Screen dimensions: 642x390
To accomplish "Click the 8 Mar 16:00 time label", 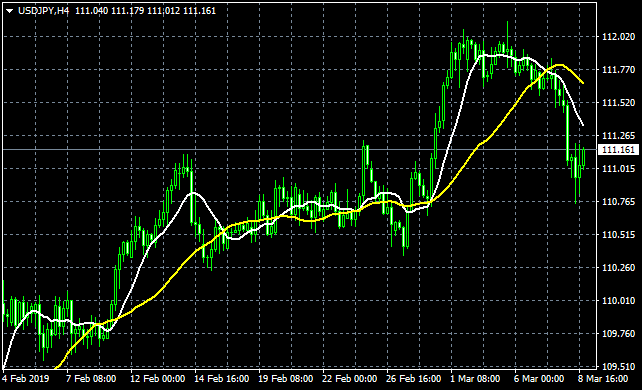I will click(x=603, y=379).
